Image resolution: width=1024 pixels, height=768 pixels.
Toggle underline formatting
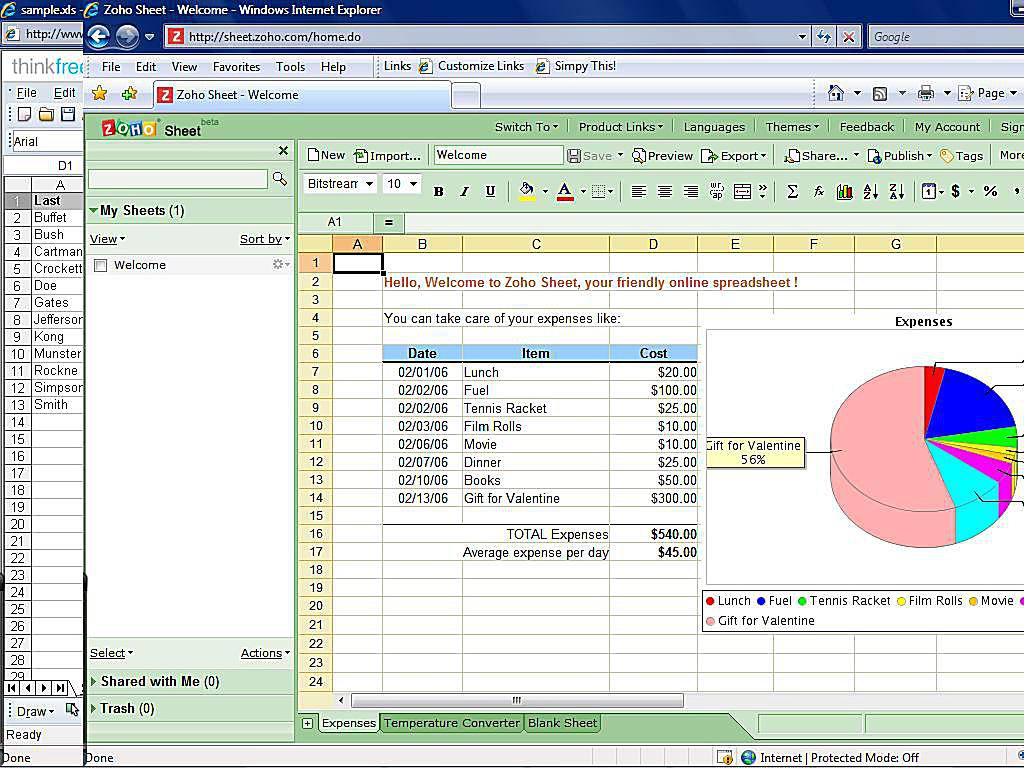point(489,190)
